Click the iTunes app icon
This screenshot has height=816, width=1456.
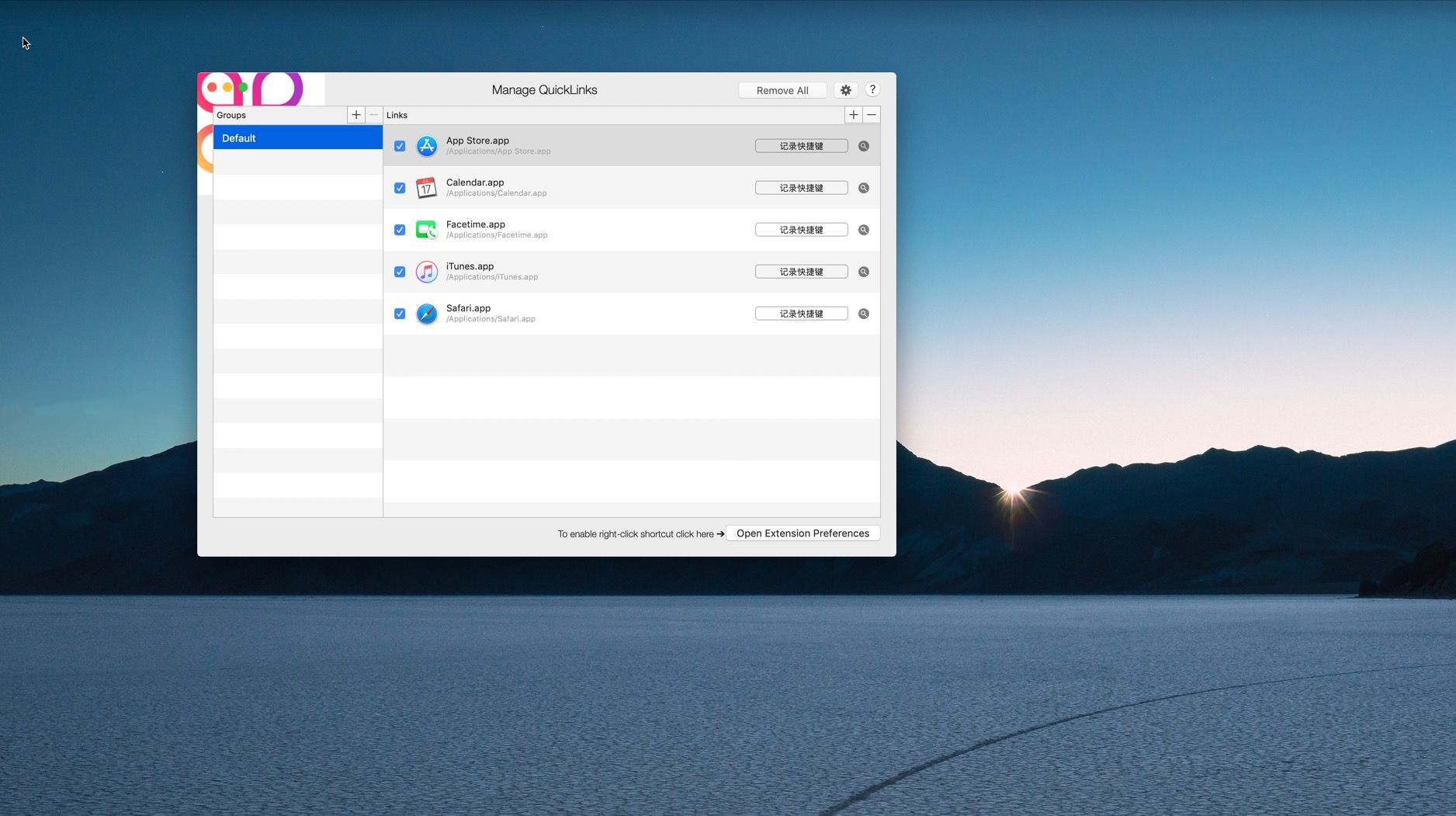coord(426,272)
